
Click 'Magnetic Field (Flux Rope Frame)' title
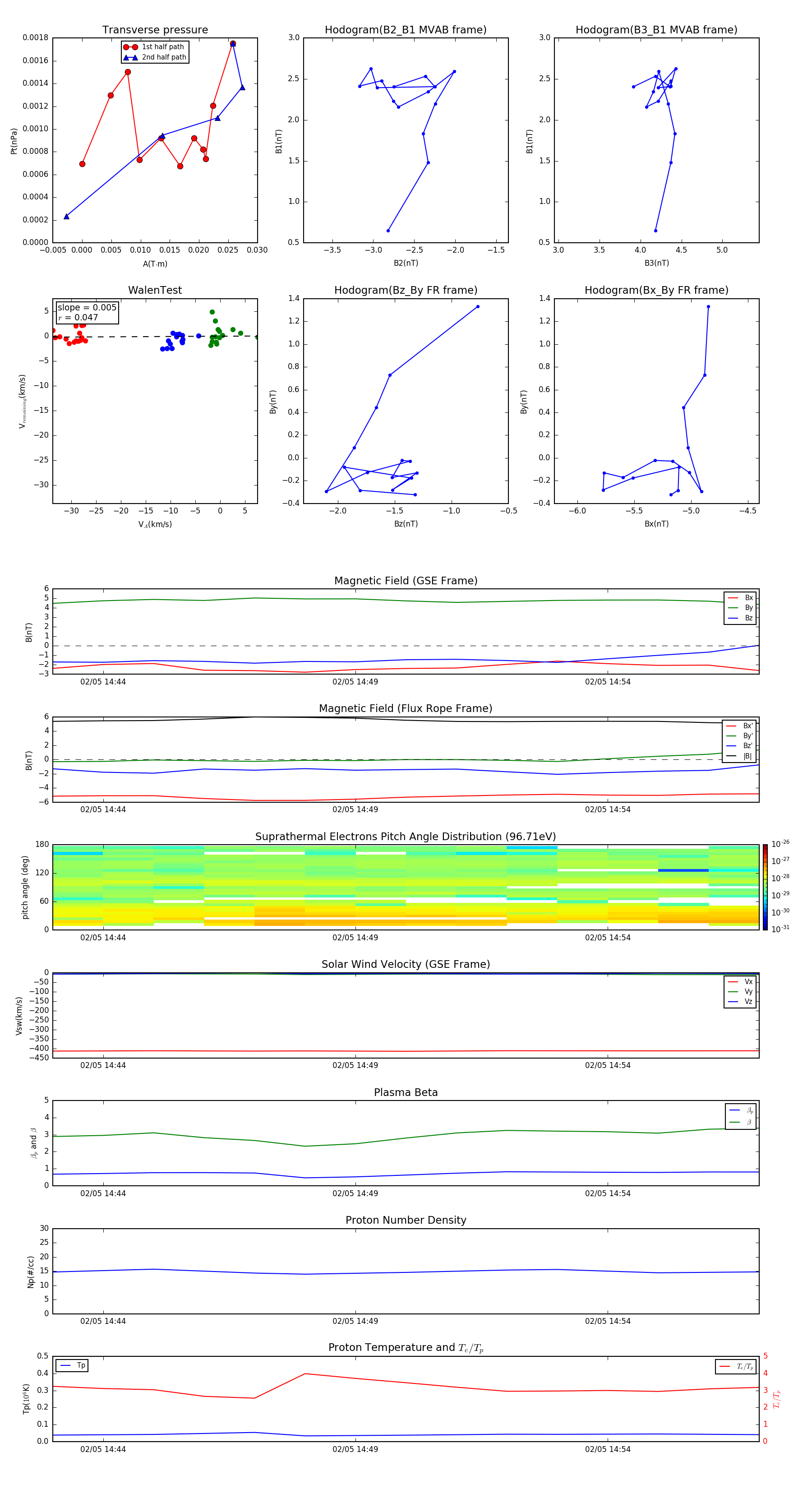(406, 709)
